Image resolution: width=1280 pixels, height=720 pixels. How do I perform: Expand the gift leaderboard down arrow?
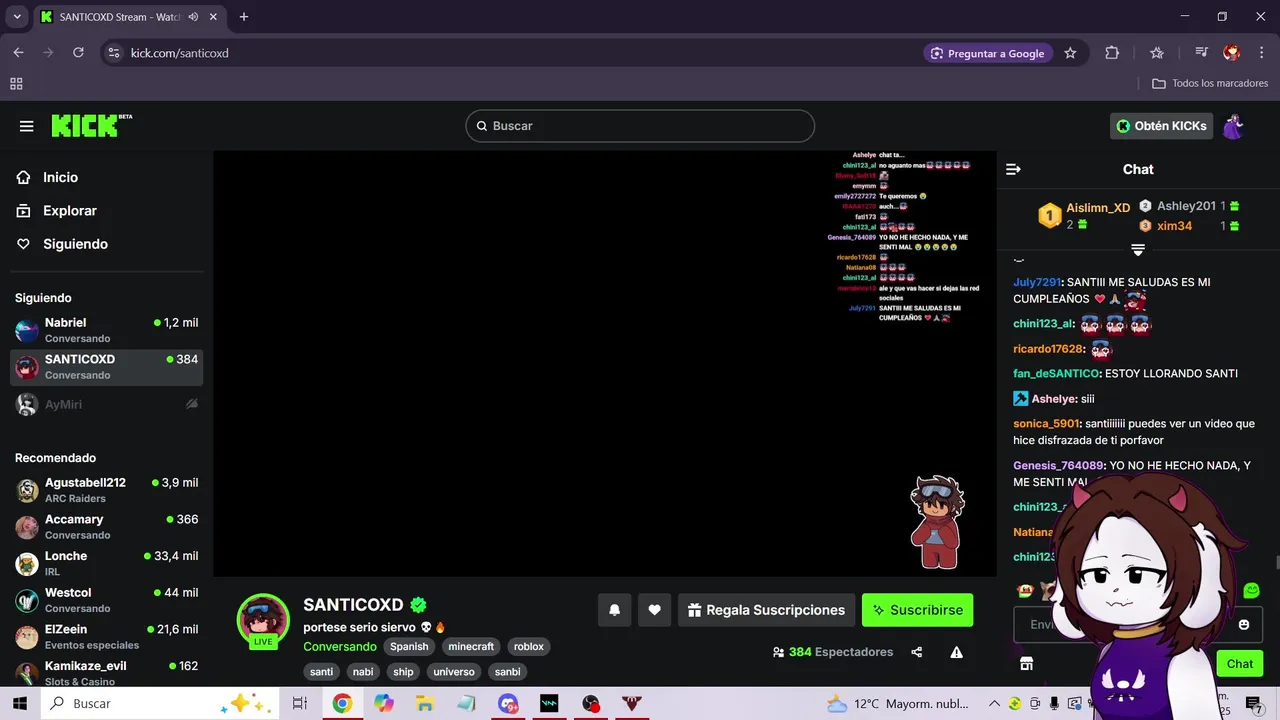(x=1138, y=249)
